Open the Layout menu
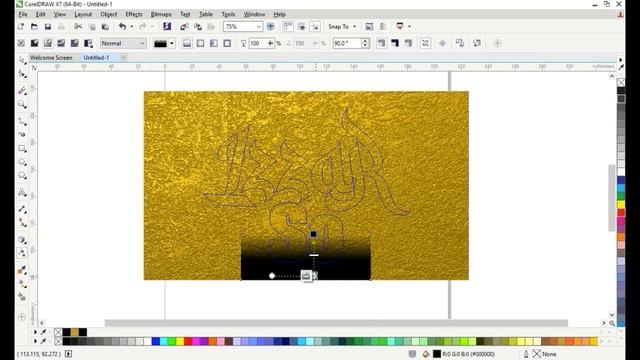The image size is (640, 360). pyautogui.click(x=83, y=14)
